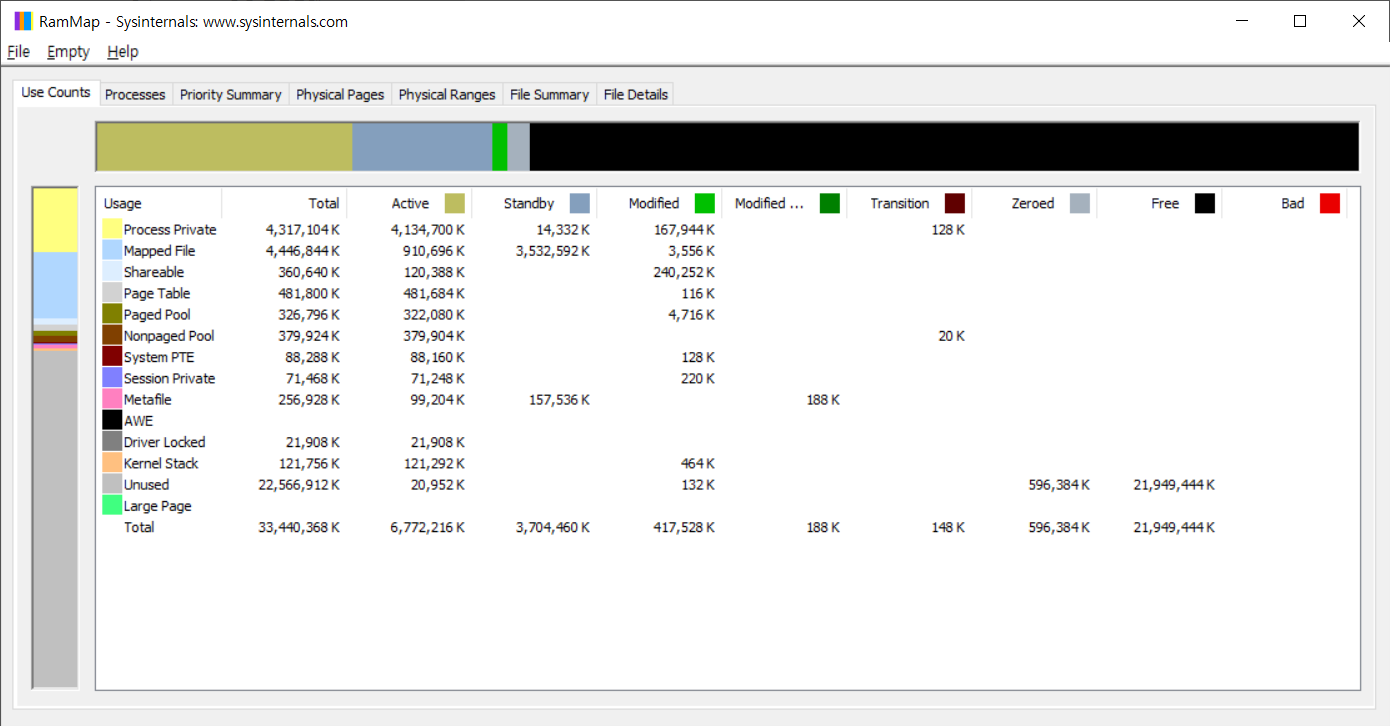The image size is (1390, 726).
Task: Switch to the File Details tab
Action: 636,94
